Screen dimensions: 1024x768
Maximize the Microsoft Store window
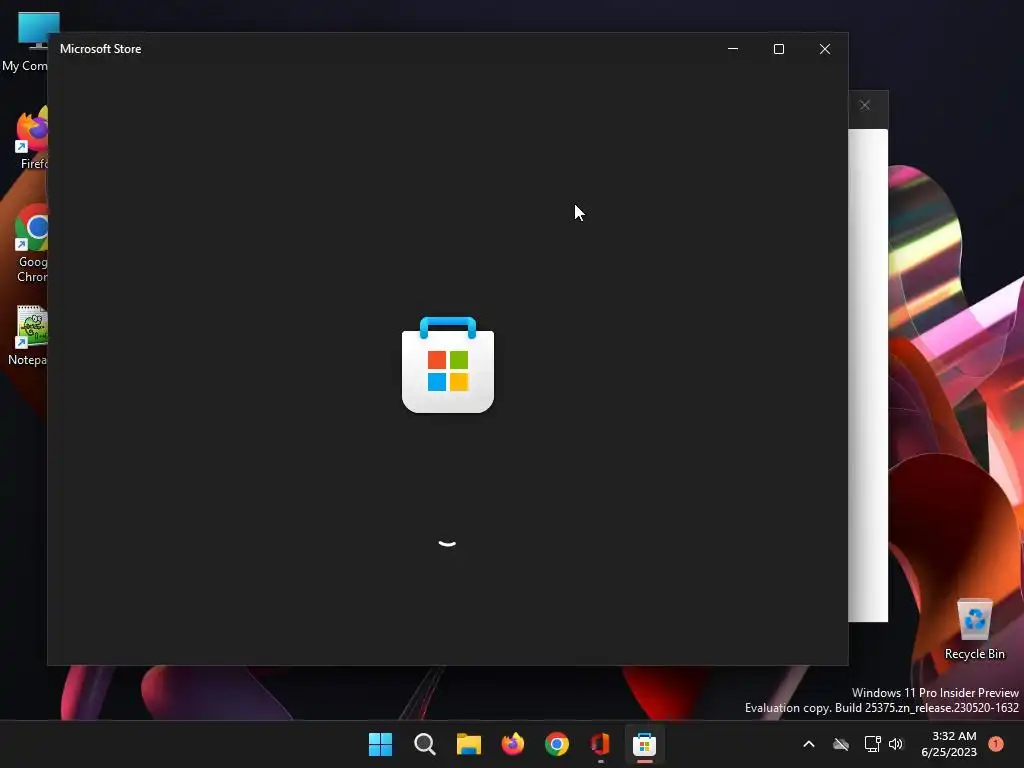tap(778, 49)
